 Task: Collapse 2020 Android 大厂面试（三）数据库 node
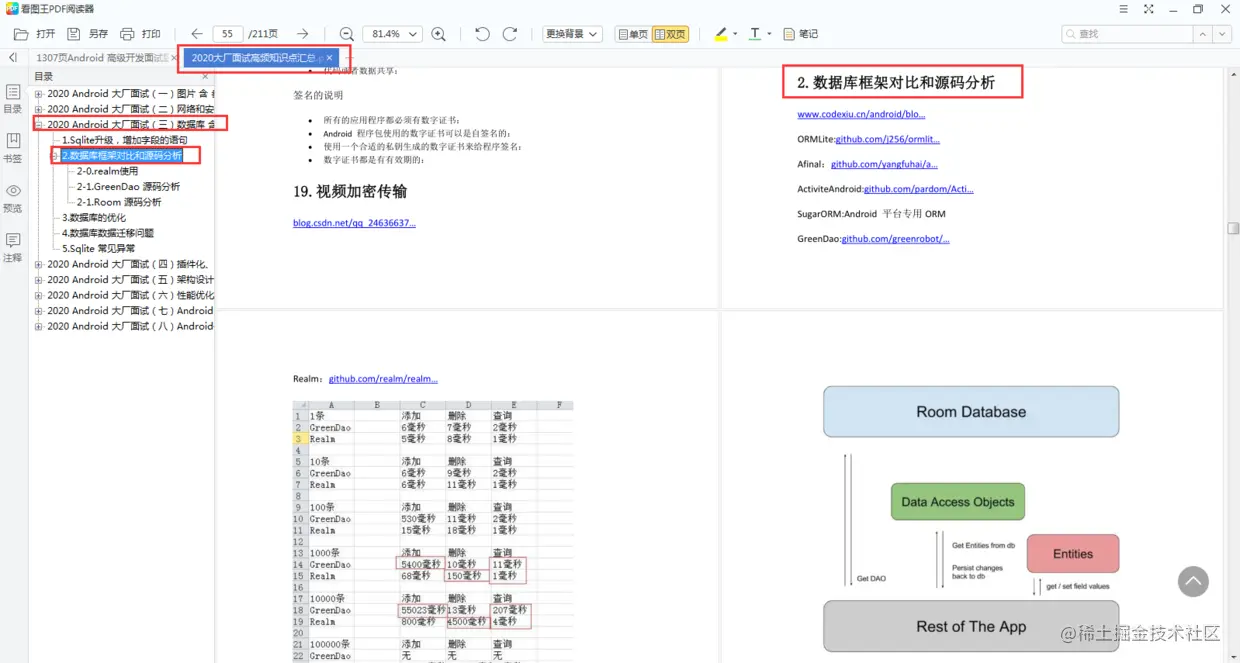pyautogui.click(x=39, y=125)
